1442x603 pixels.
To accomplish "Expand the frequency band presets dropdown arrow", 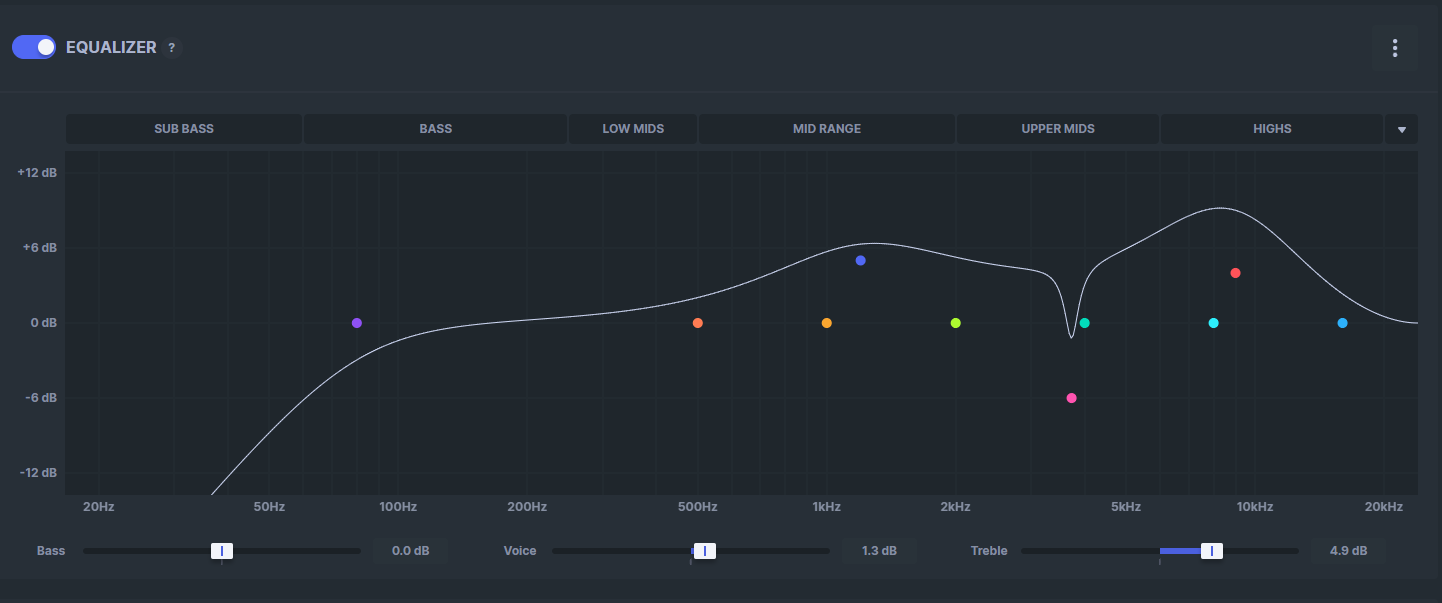I will coord(1401,129).
